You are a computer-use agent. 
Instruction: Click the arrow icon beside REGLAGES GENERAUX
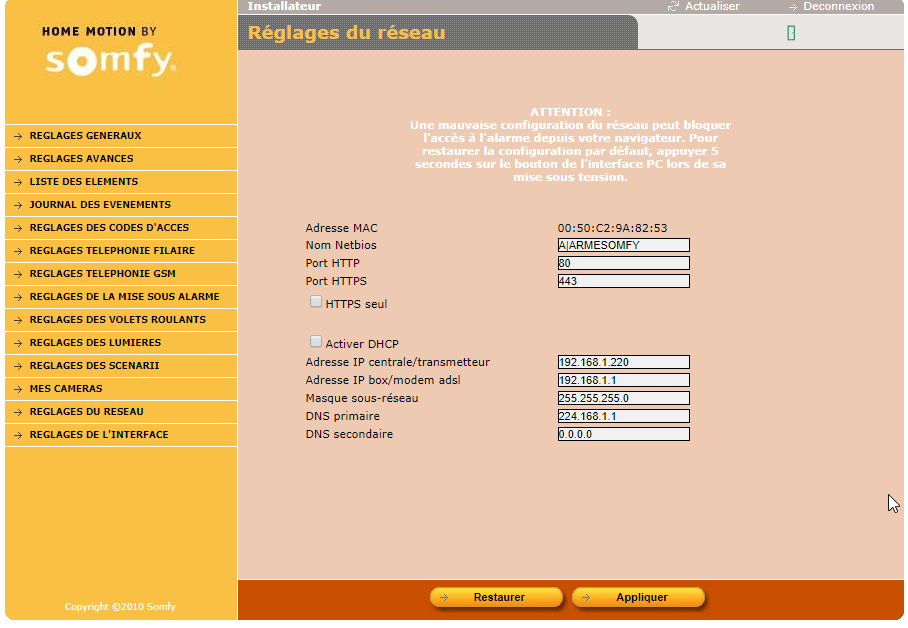coord(18,136)
